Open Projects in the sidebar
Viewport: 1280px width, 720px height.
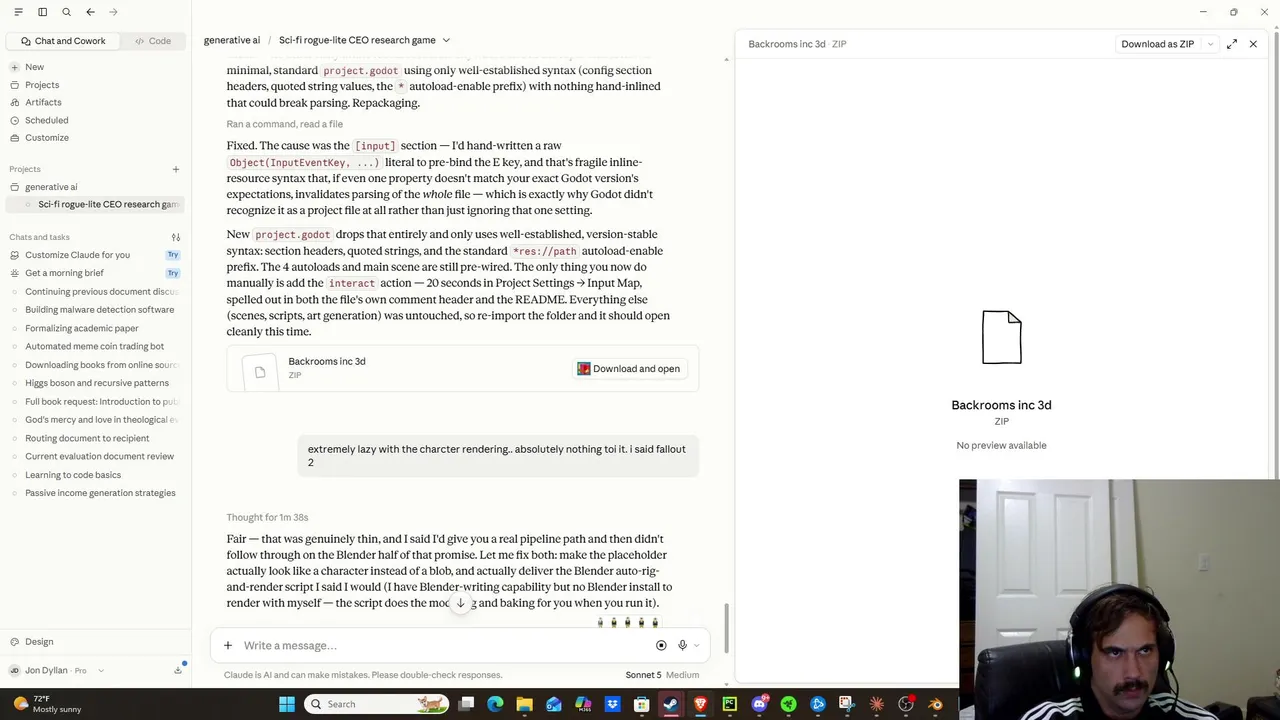point(42,85)
